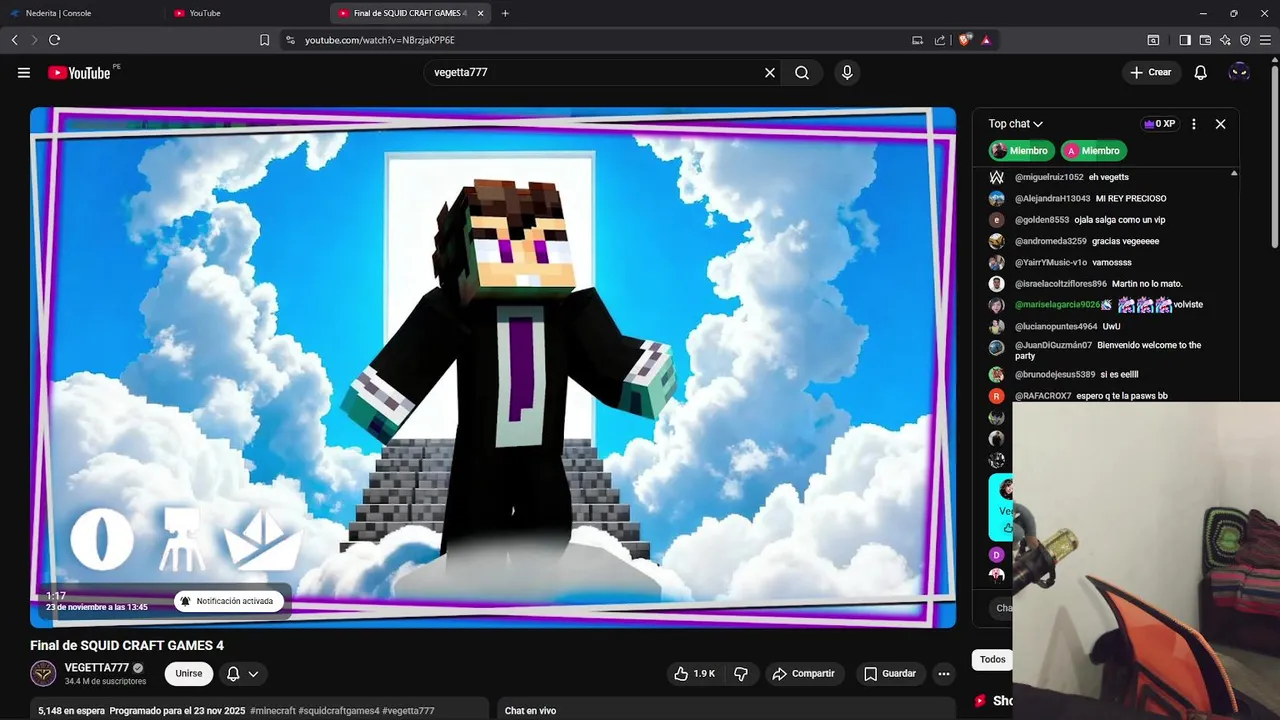Open browser tab search button

[x=1153, y=40]
